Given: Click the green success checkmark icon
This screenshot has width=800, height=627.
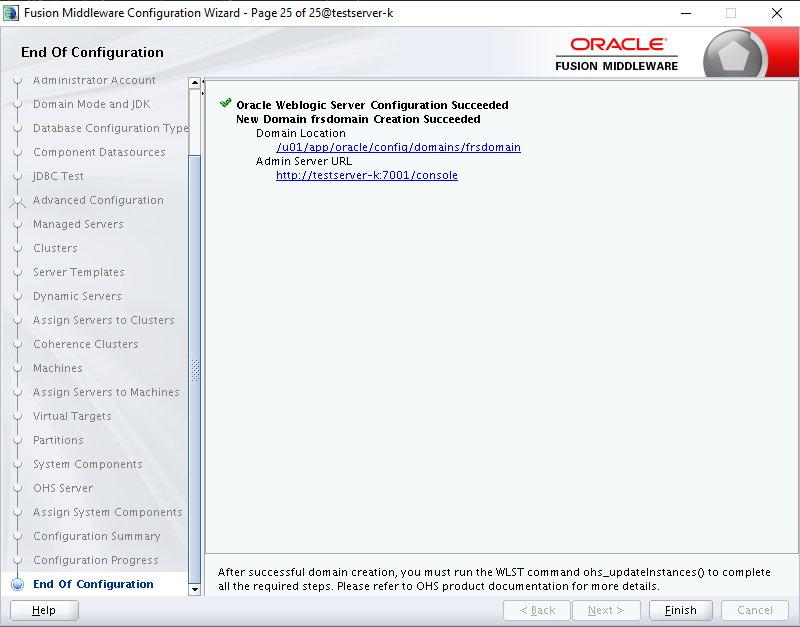Looking at the screenshot, I should tap(226, 104).
